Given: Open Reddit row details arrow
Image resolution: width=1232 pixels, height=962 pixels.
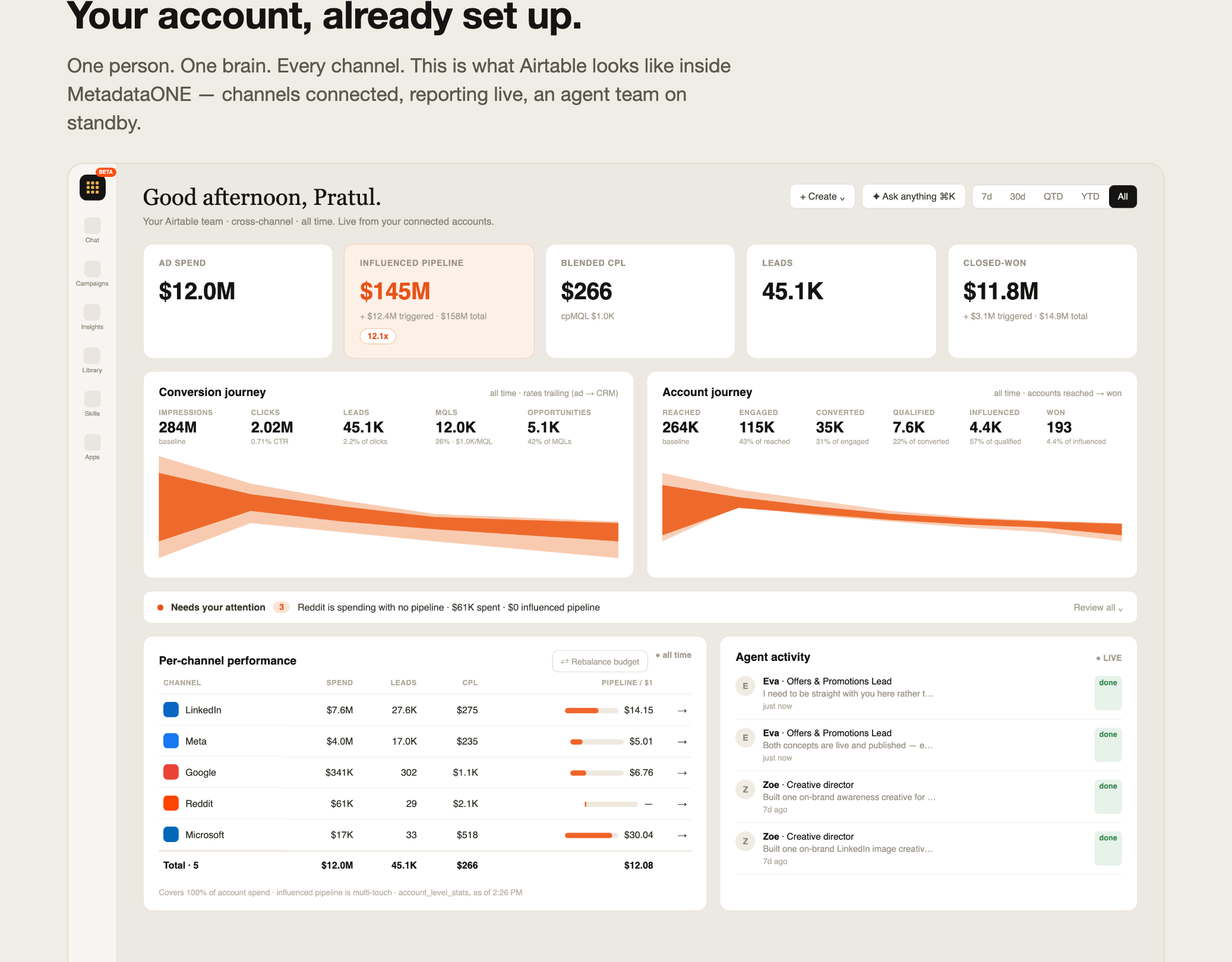Looking at the screenshot, I should [x=682, y=804].
